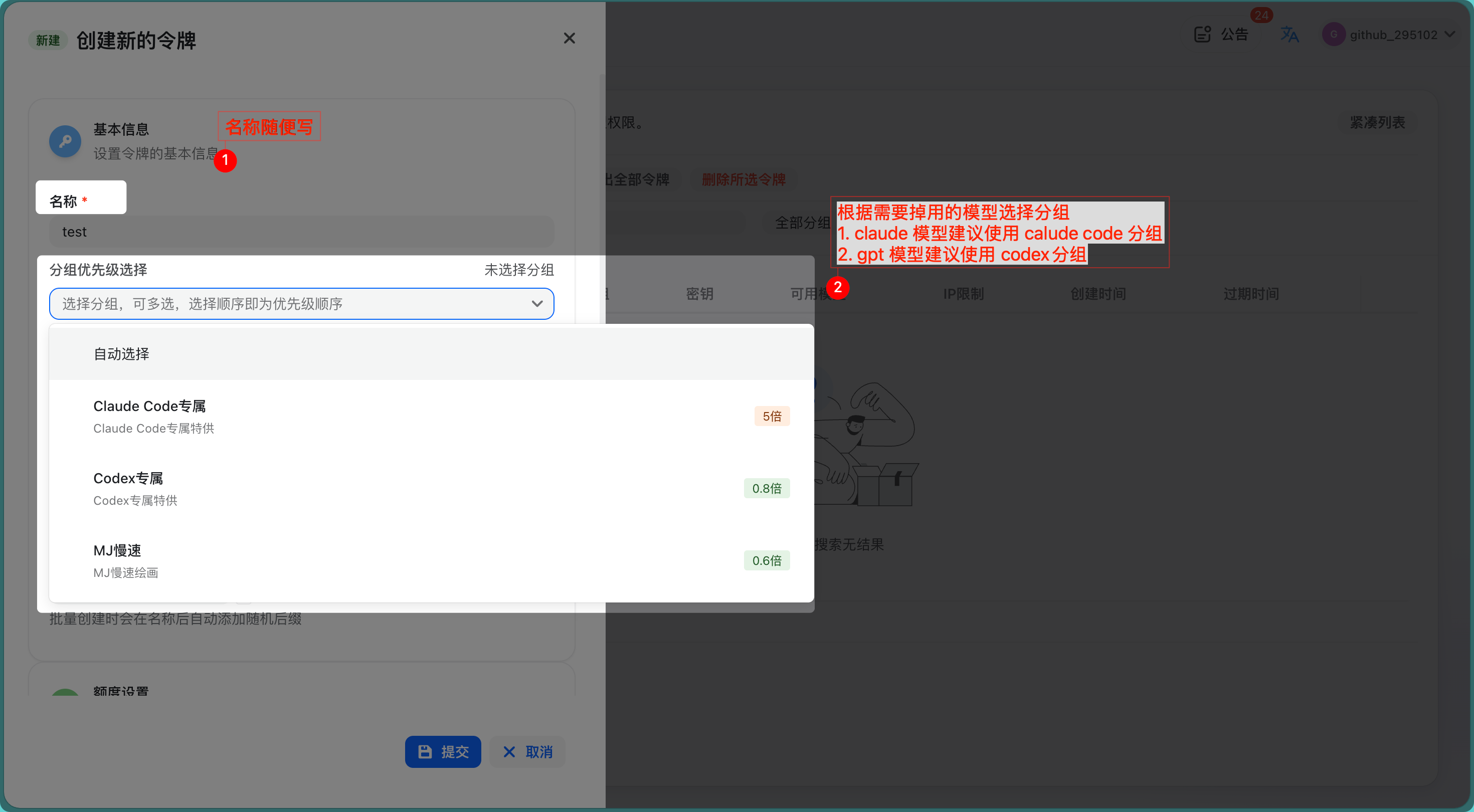Click MJ慢速绘画 description text
The image size is (1474, 812).
click(x=125, y=572)
